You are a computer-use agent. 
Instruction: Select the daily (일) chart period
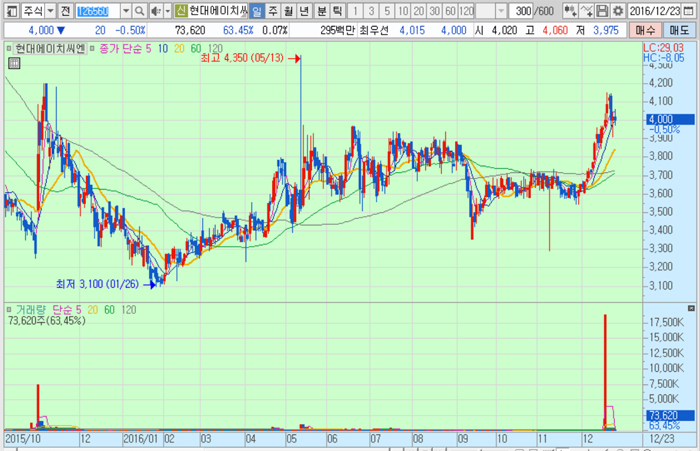coord(257,10)
